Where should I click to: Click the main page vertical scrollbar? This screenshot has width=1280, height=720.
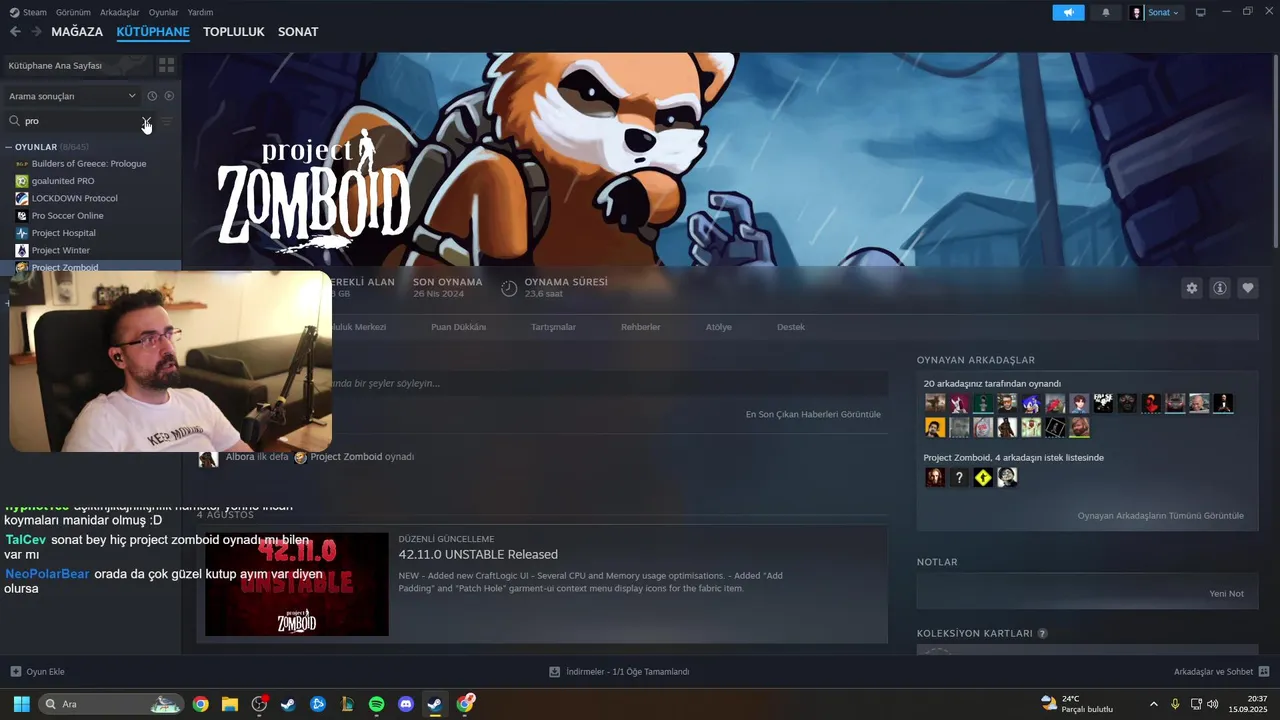tap(1275, 150)
